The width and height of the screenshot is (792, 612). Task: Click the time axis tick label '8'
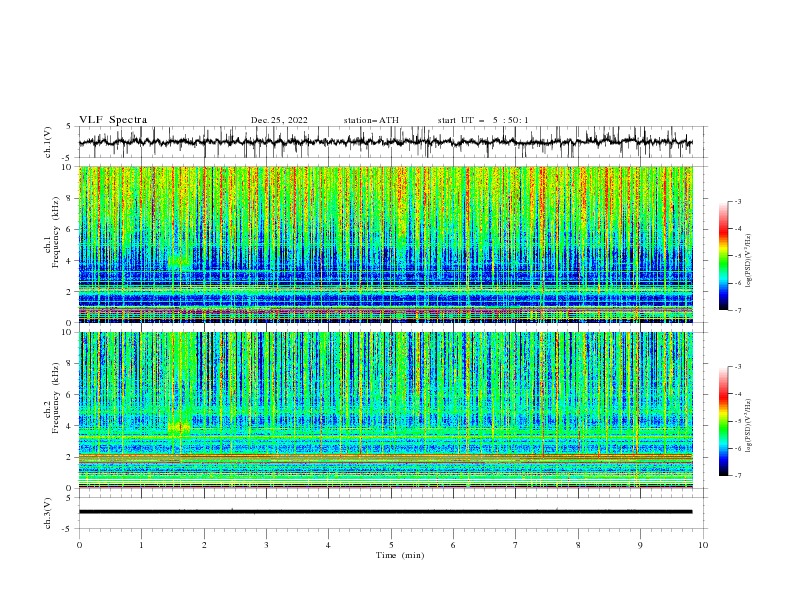(x=578, y=545)
